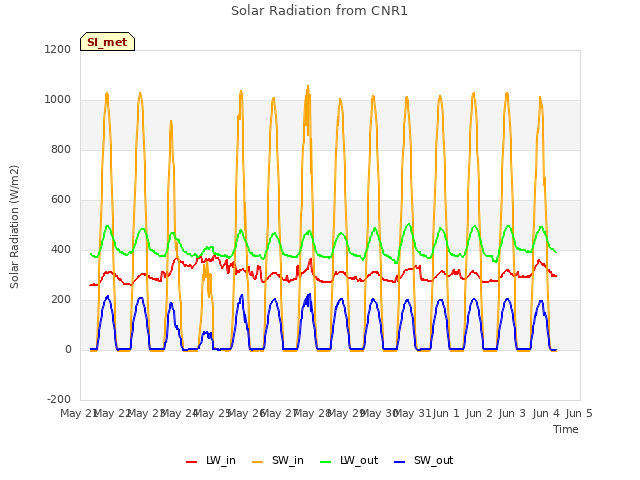The width and height of the screenshot is (640, 480).
Task: Click the blue SW_out legend swatch
Action: pyautogui.click(x=400, y=462)
